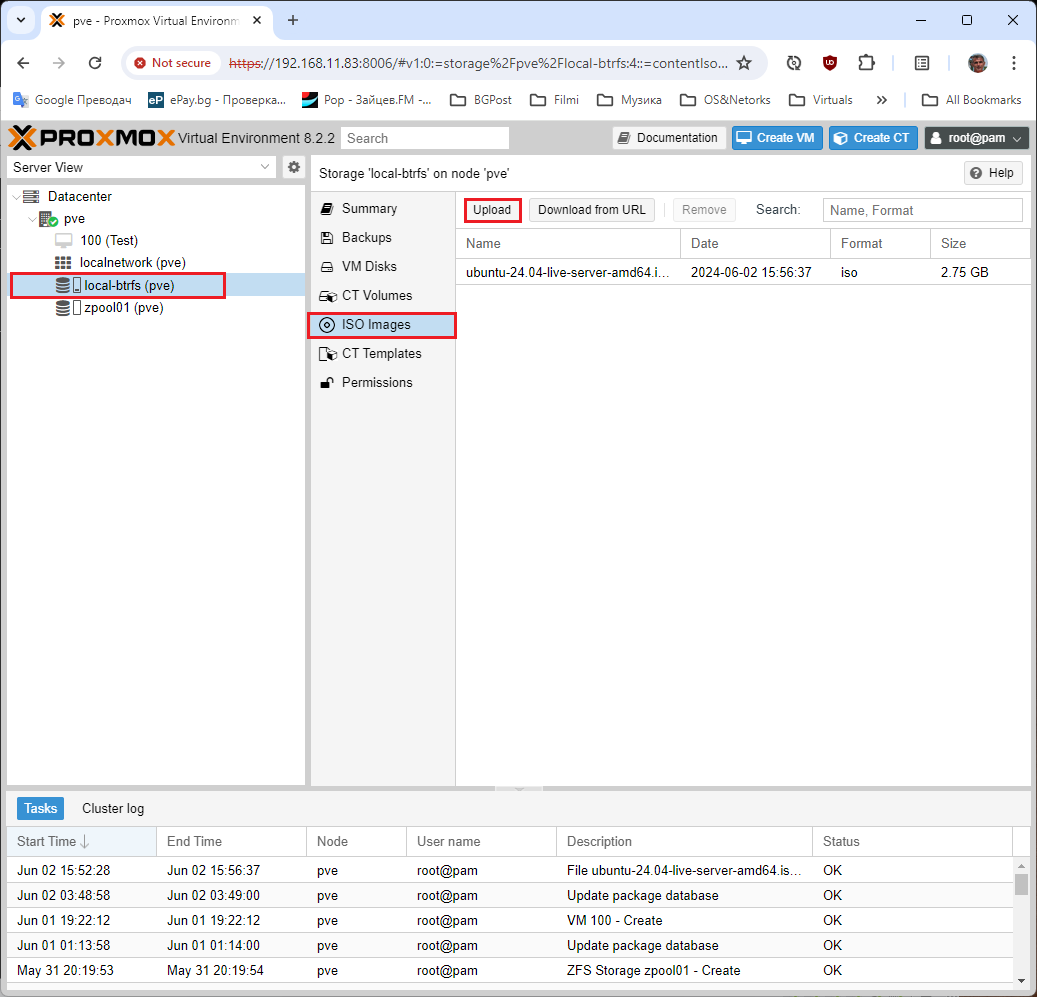Open a new browser tab

coord(293,20)
